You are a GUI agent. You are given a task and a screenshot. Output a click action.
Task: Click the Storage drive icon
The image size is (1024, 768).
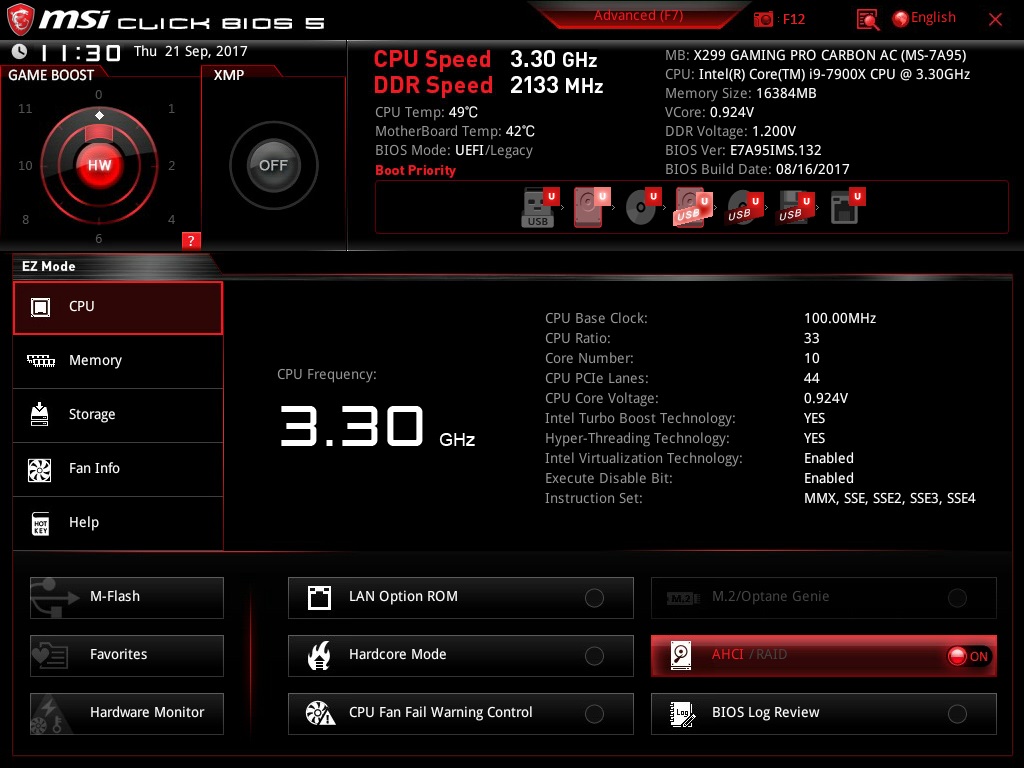40,414
